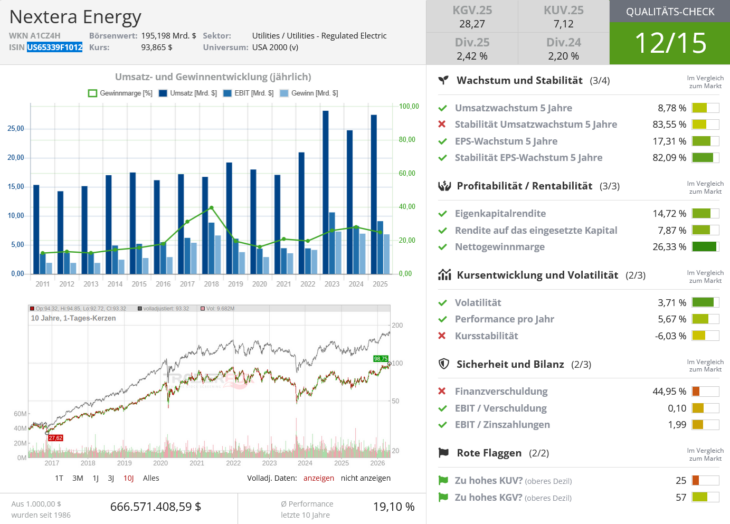Toggle the EBIT [Mrd. $] legend series
Viewport: 730px width, 524px height.
pos(248,93)
